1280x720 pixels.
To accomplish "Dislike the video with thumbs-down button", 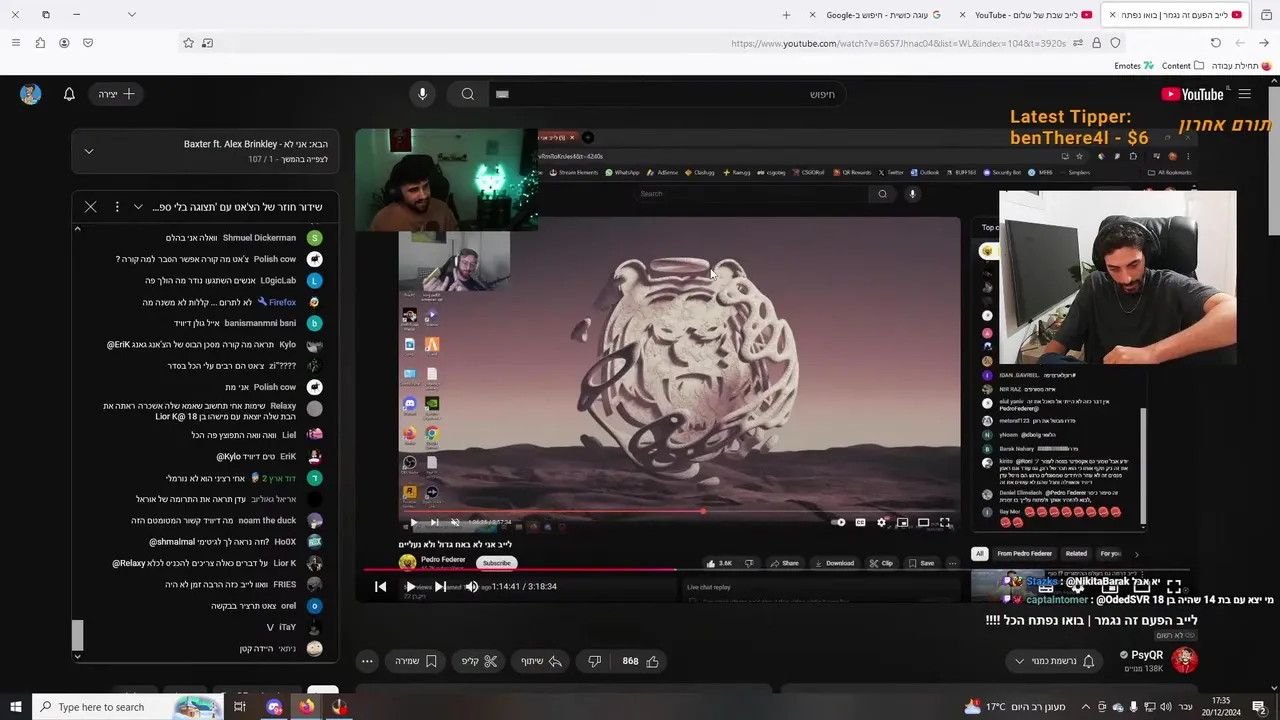I will (x=594, y=661).
